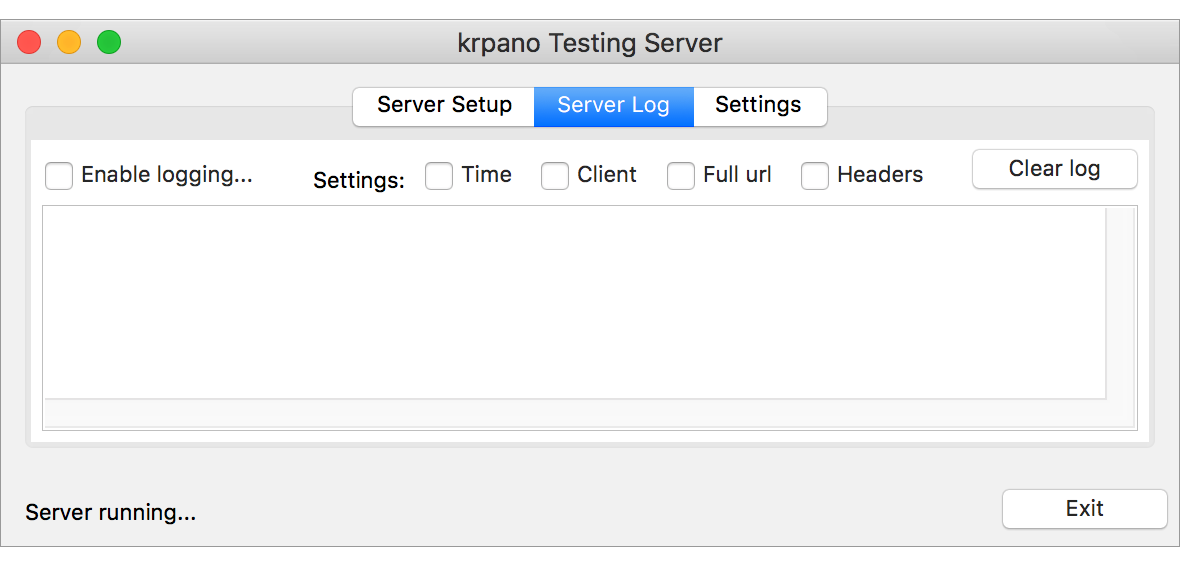Close the window with the red button
Screen dimensions: 1180x567
coord(30,43)
